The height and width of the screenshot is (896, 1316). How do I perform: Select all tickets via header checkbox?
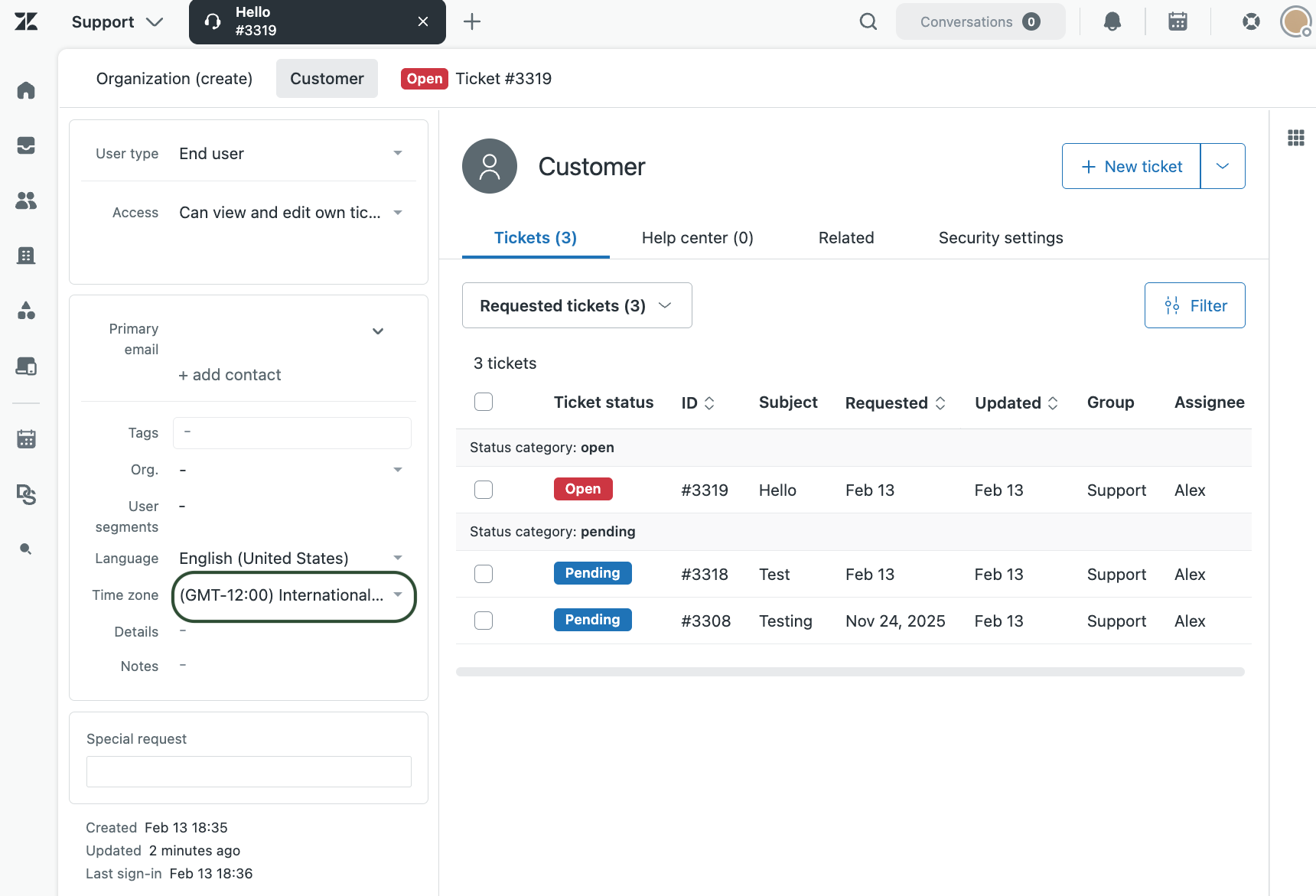[x=484, y=401]
